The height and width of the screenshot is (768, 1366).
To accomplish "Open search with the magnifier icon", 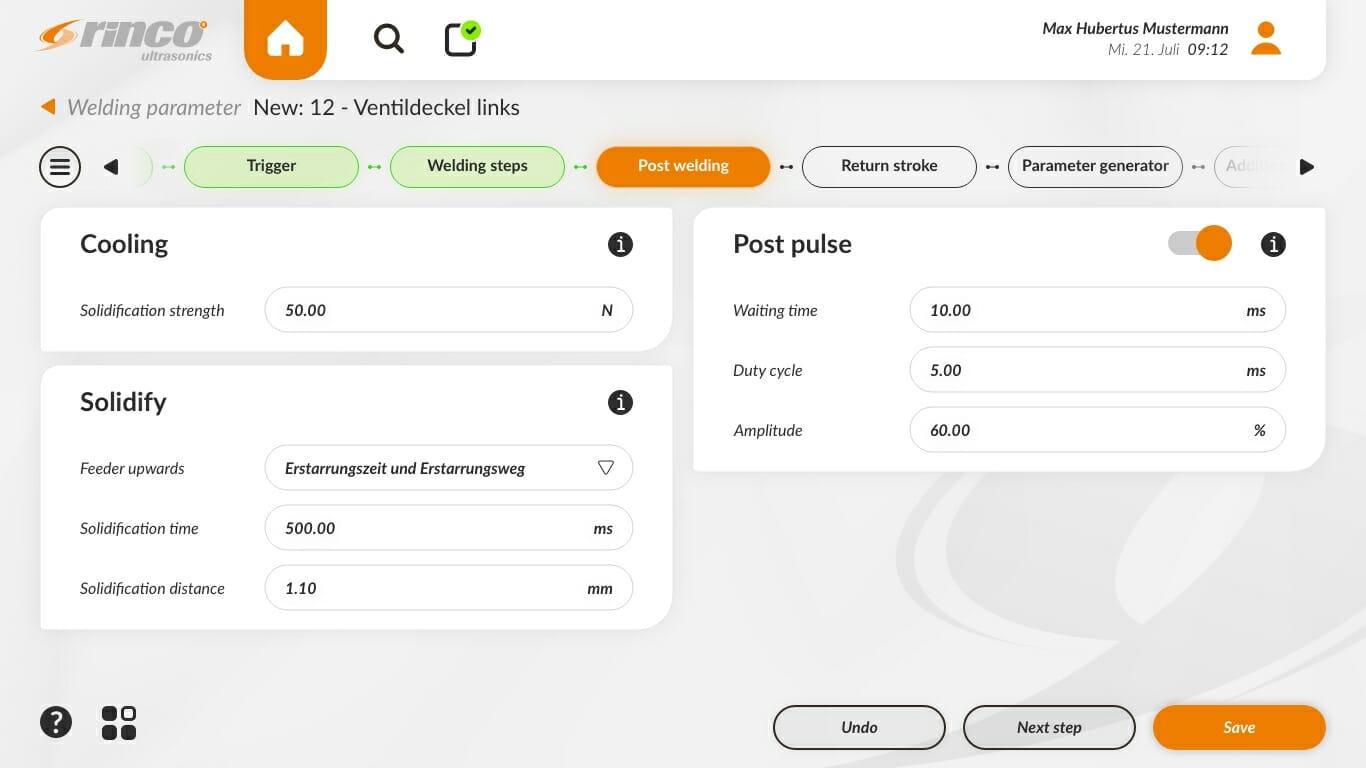I will [388, 39].
